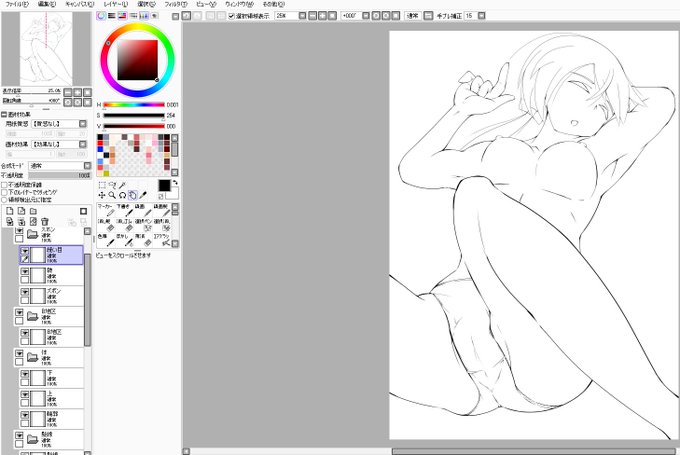
Task: Open the 合成モード blend mode dropdown
Action: (x=60, y=166)
